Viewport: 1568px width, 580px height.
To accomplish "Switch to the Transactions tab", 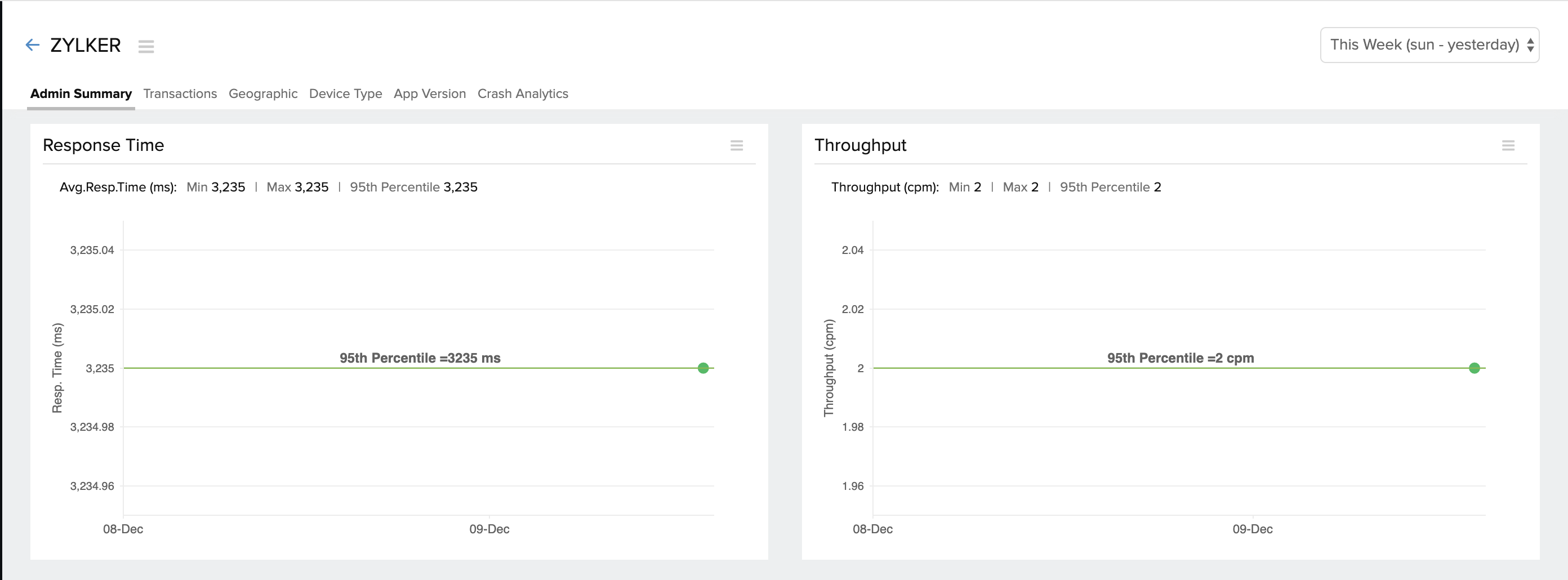I will click(180, 93).
